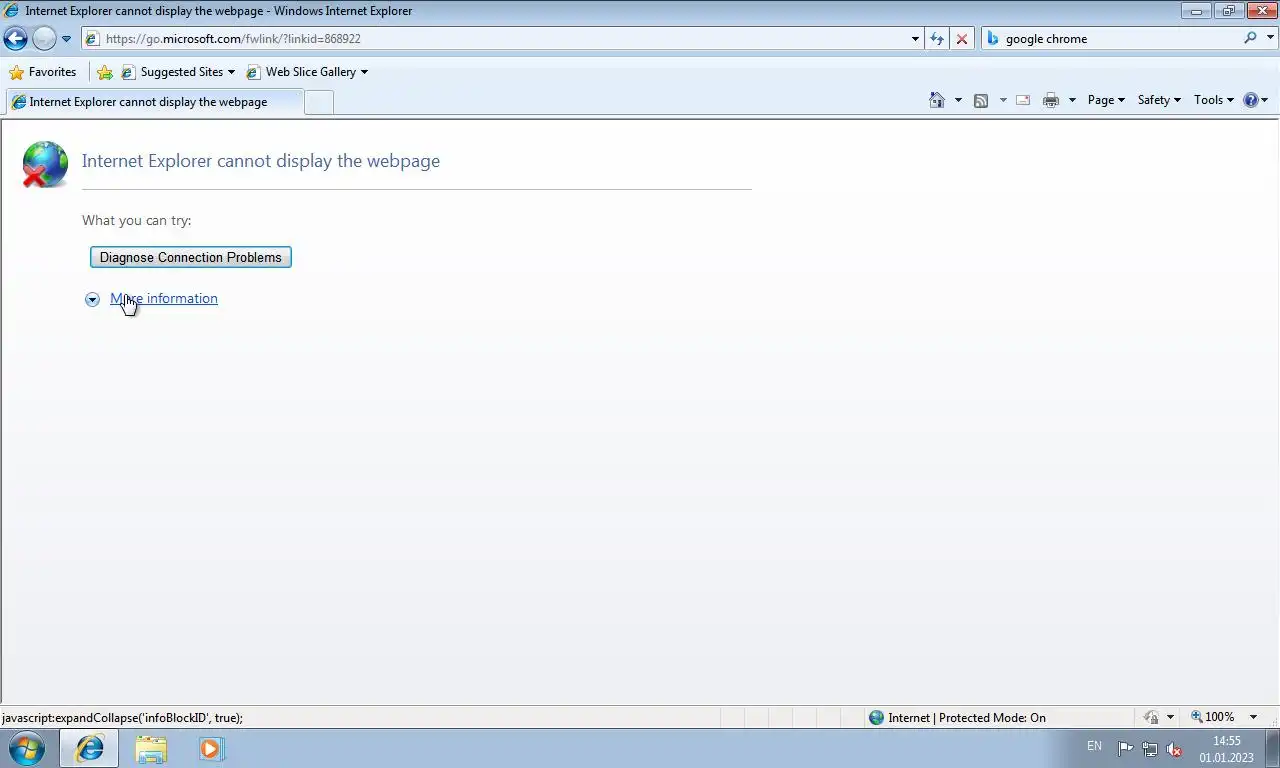Open Windows Explorer folder taskbar icon
This screenshot has height=768, width=1280.
151,749
